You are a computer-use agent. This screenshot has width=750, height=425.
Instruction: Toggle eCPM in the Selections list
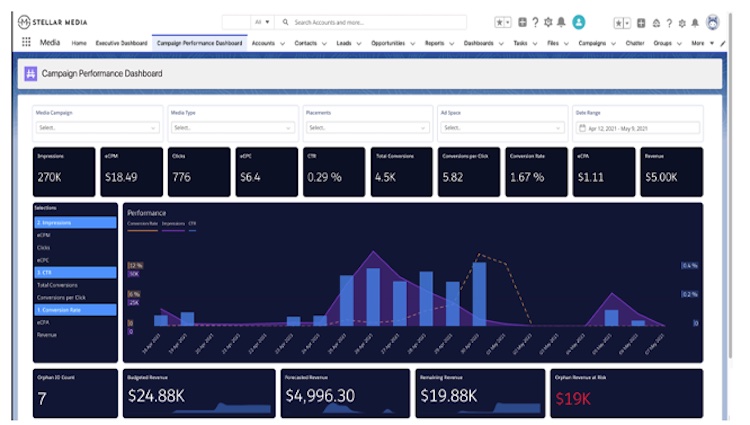point(43,234)
